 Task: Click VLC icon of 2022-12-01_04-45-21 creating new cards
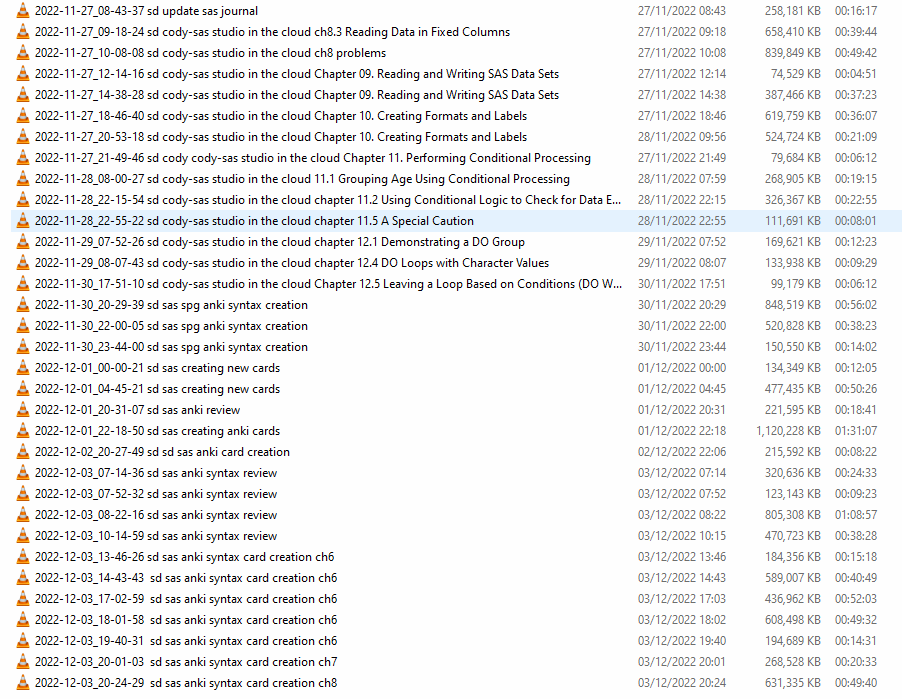[x=23, y=389]
